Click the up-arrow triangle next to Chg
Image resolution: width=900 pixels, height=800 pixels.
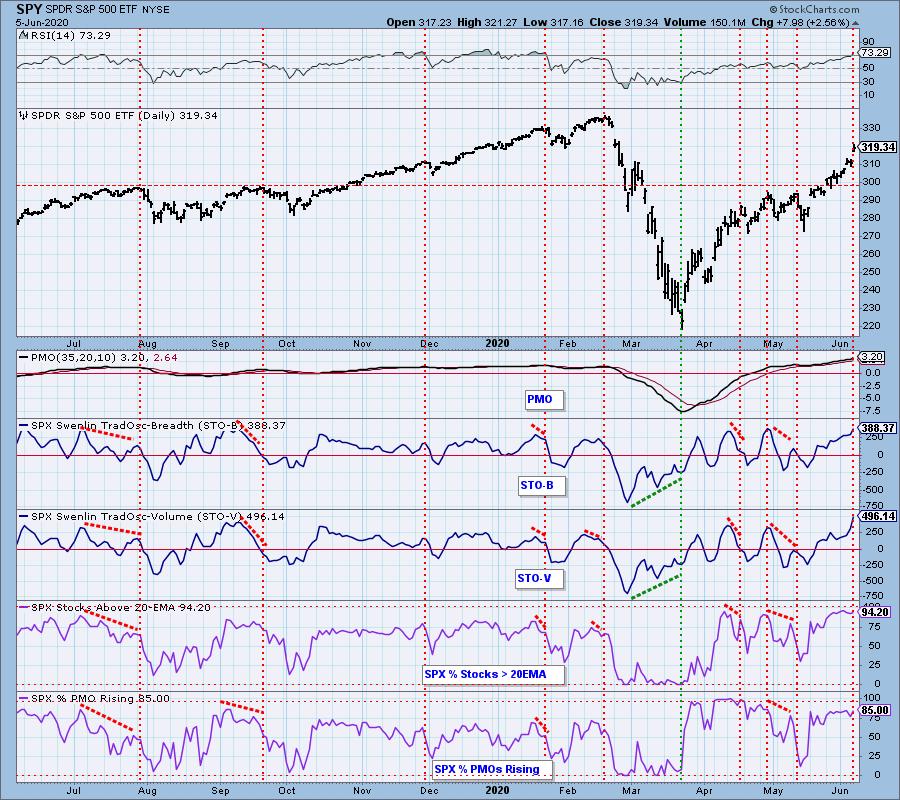pyautogui.click(x=855, y=23)
